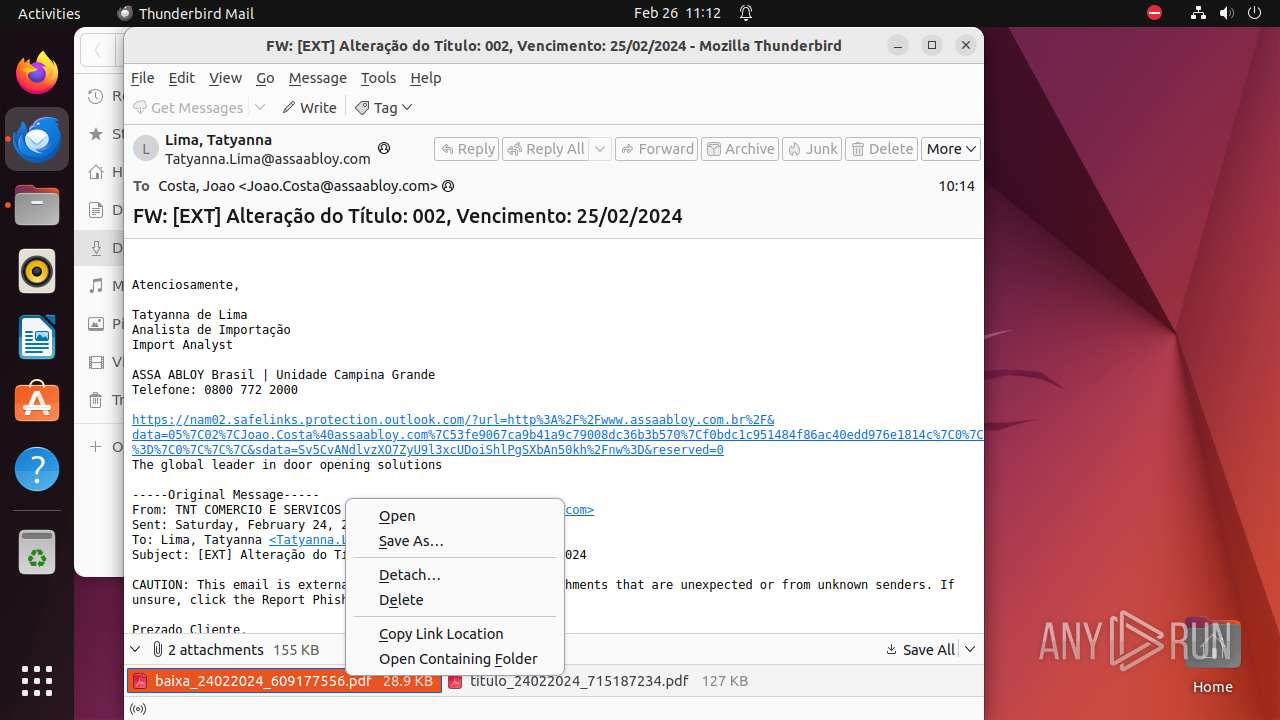Image resolution: width=1280 pixels, height=720 pixels.
Task: Click the Tatyanna.L email link in body
Action: tap(307, 540)
